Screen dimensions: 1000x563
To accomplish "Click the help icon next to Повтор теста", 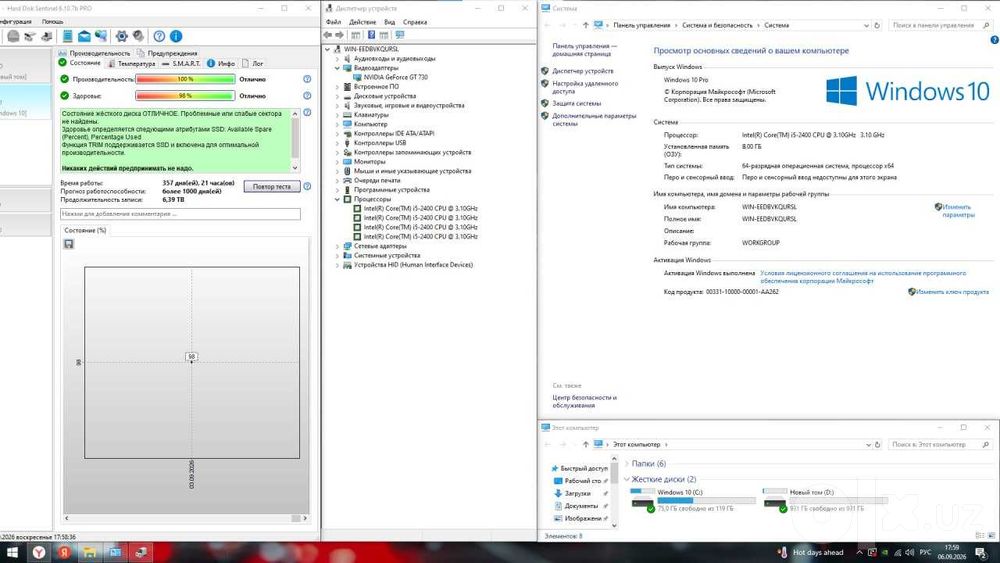I will click(x=307, y=186).
